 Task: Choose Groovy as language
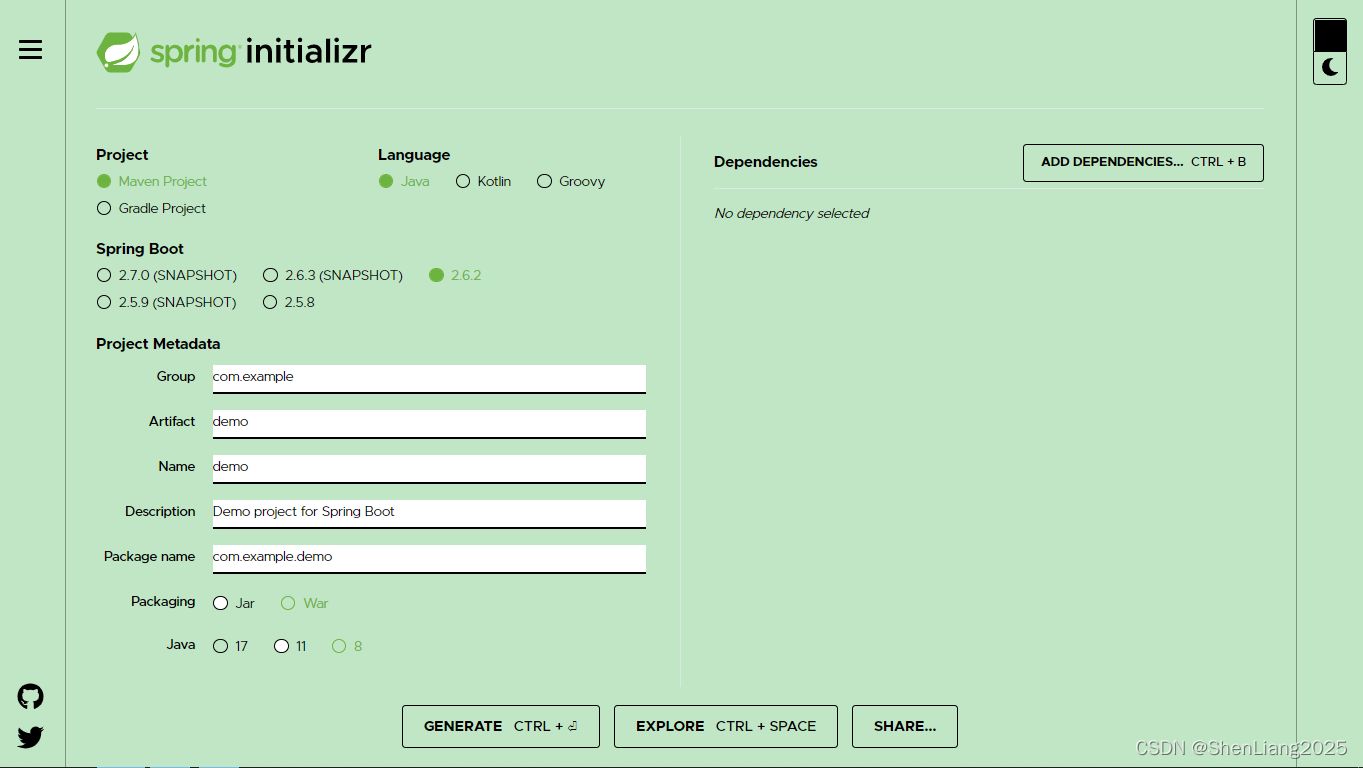pos(571,181)
